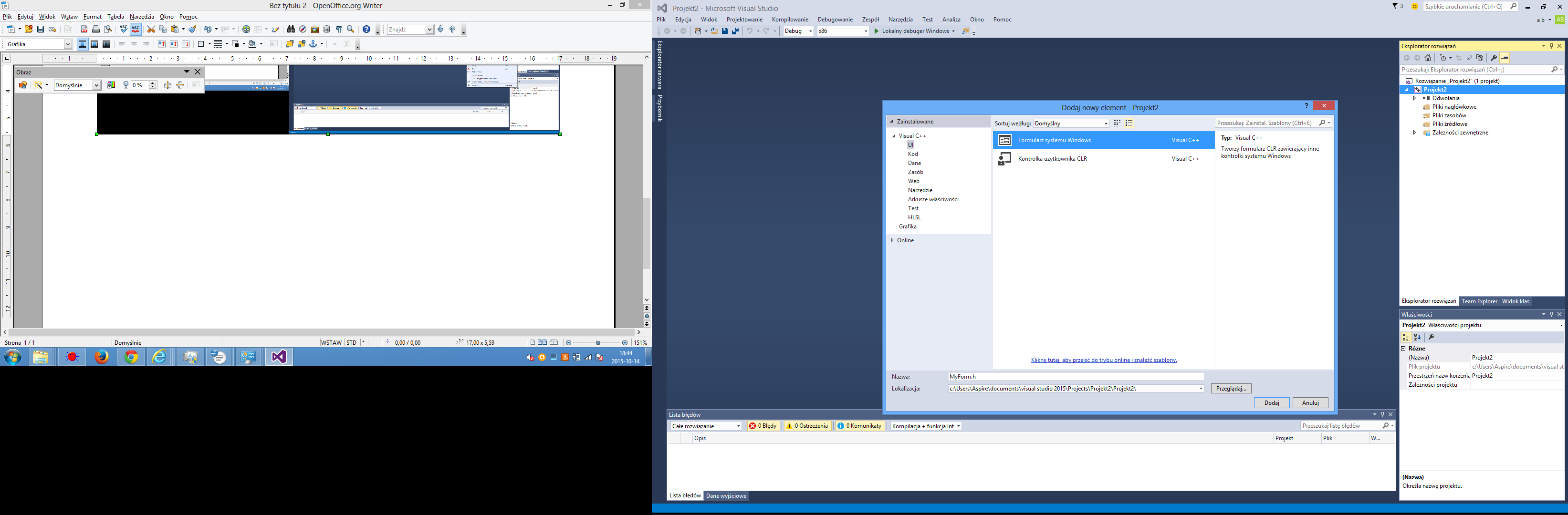This screenshot has width=1568, height=515.
Task: Open Find & Replace binoculars icon
Action: click(291, 29)
